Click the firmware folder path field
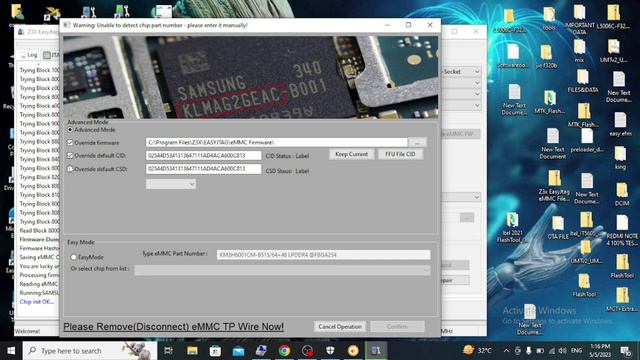The height and width of the screenshot is (360, 640). coord(276,142)
